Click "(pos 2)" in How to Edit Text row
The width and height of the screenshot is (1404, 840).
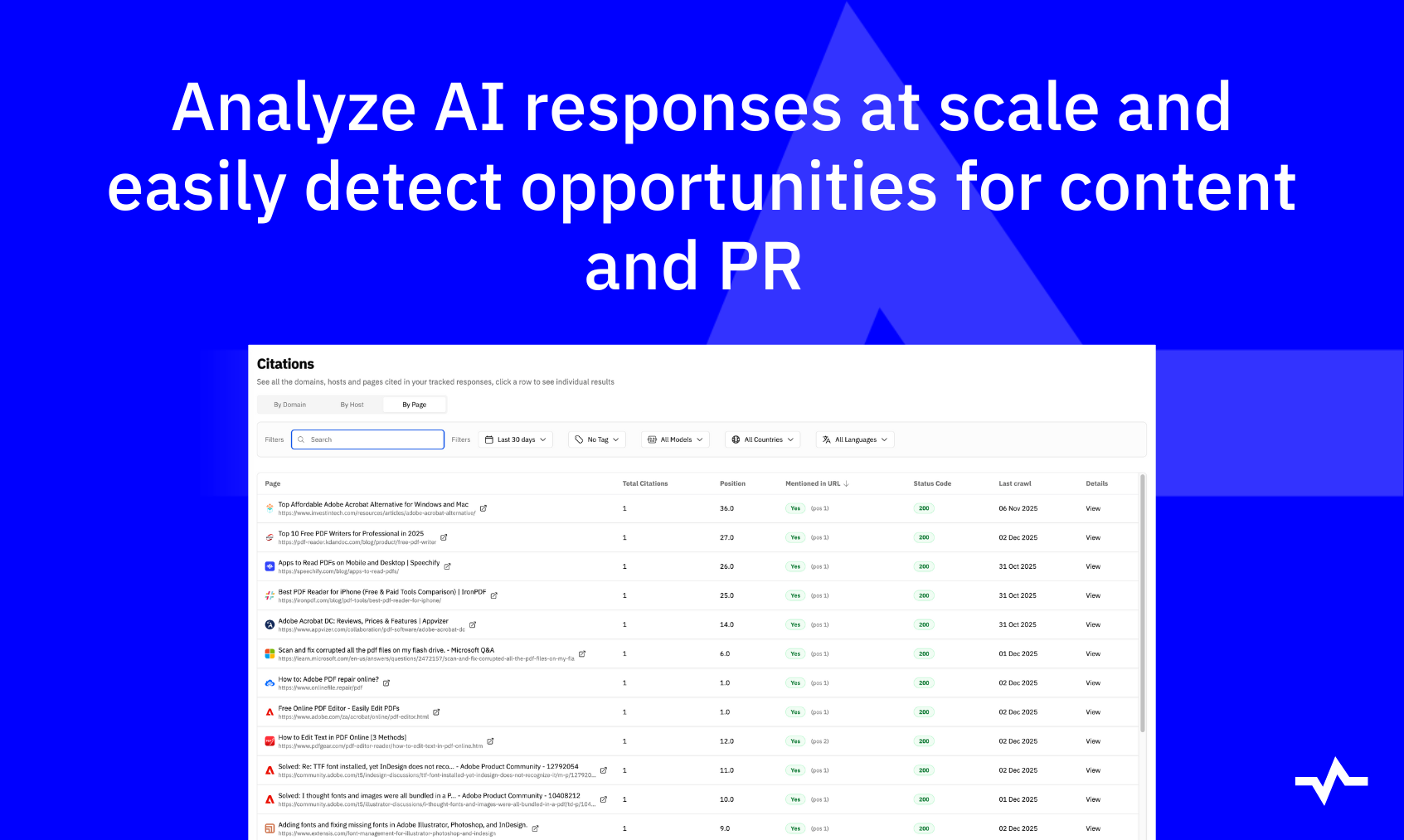819,741
